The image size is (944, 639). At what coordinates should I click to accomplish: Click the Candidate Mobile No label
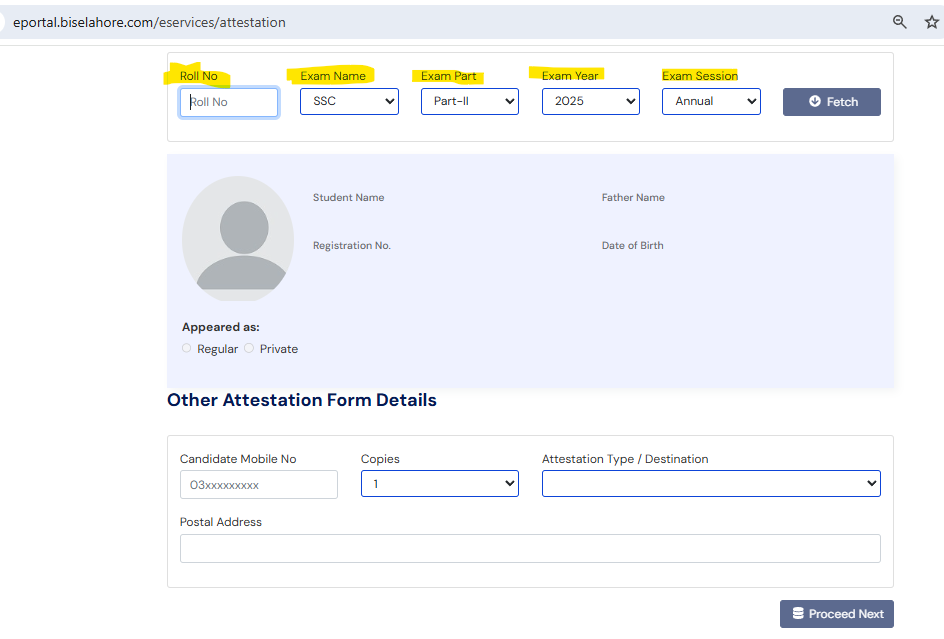coord(238,459)
